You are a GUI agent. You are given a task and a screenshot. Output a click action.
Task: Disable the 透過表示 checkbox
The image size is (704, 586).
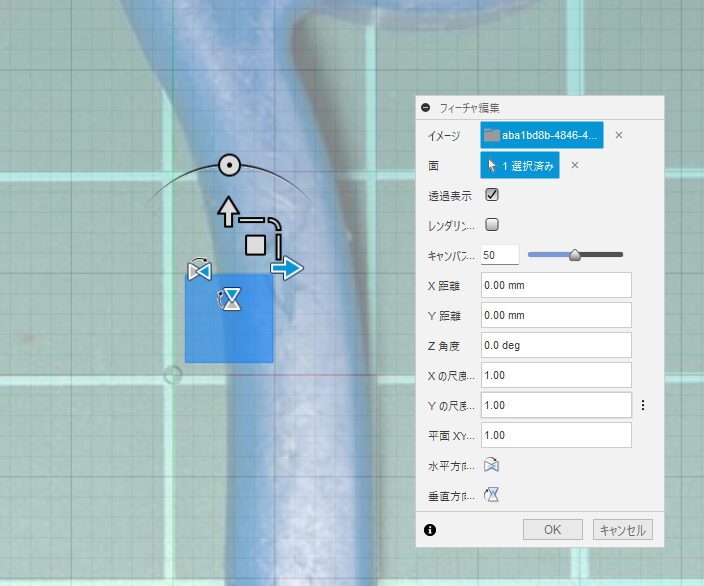[491, 195]
